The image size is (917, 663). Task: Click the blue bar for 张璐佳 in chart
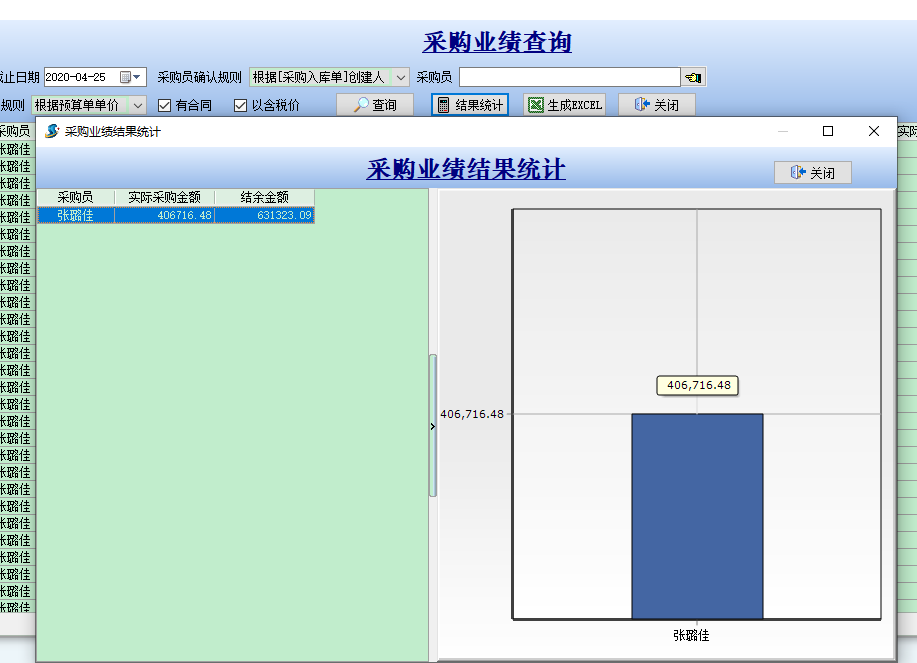tap(696, 515)
